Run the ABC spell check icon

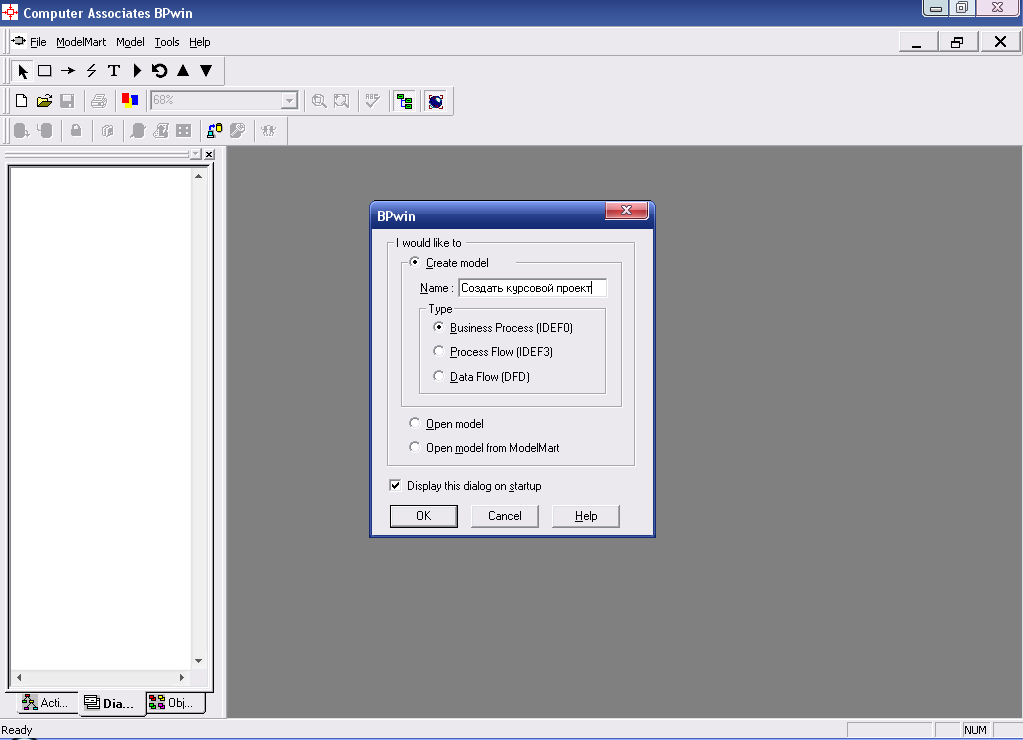tap(373, 100)
